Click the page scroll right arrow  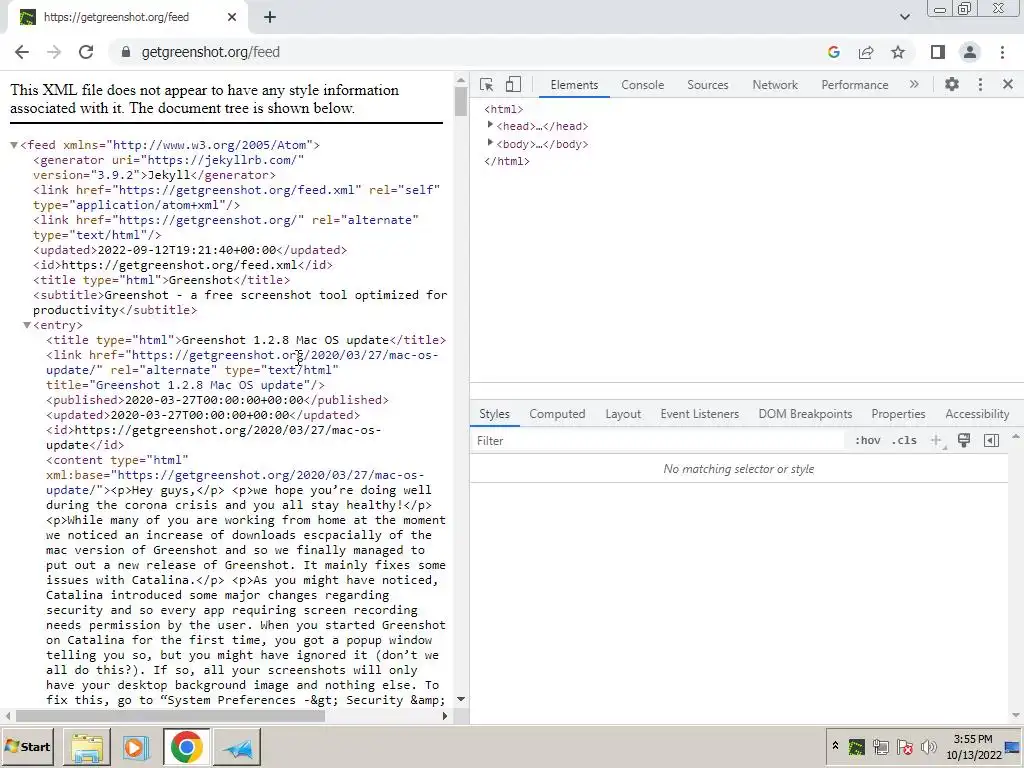click(x=445, y=716)
